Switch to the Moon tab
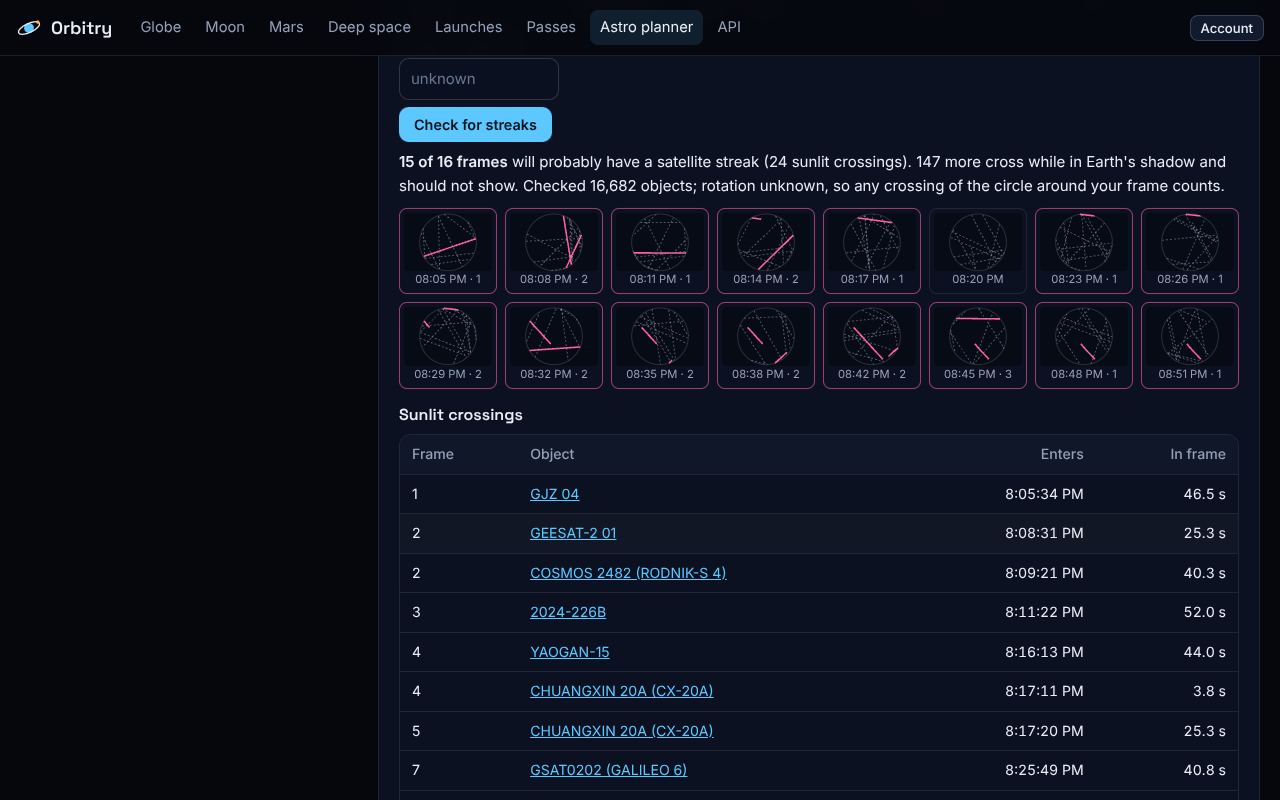The height and width of the screenshot is (800, 1280). pos(225,27)
